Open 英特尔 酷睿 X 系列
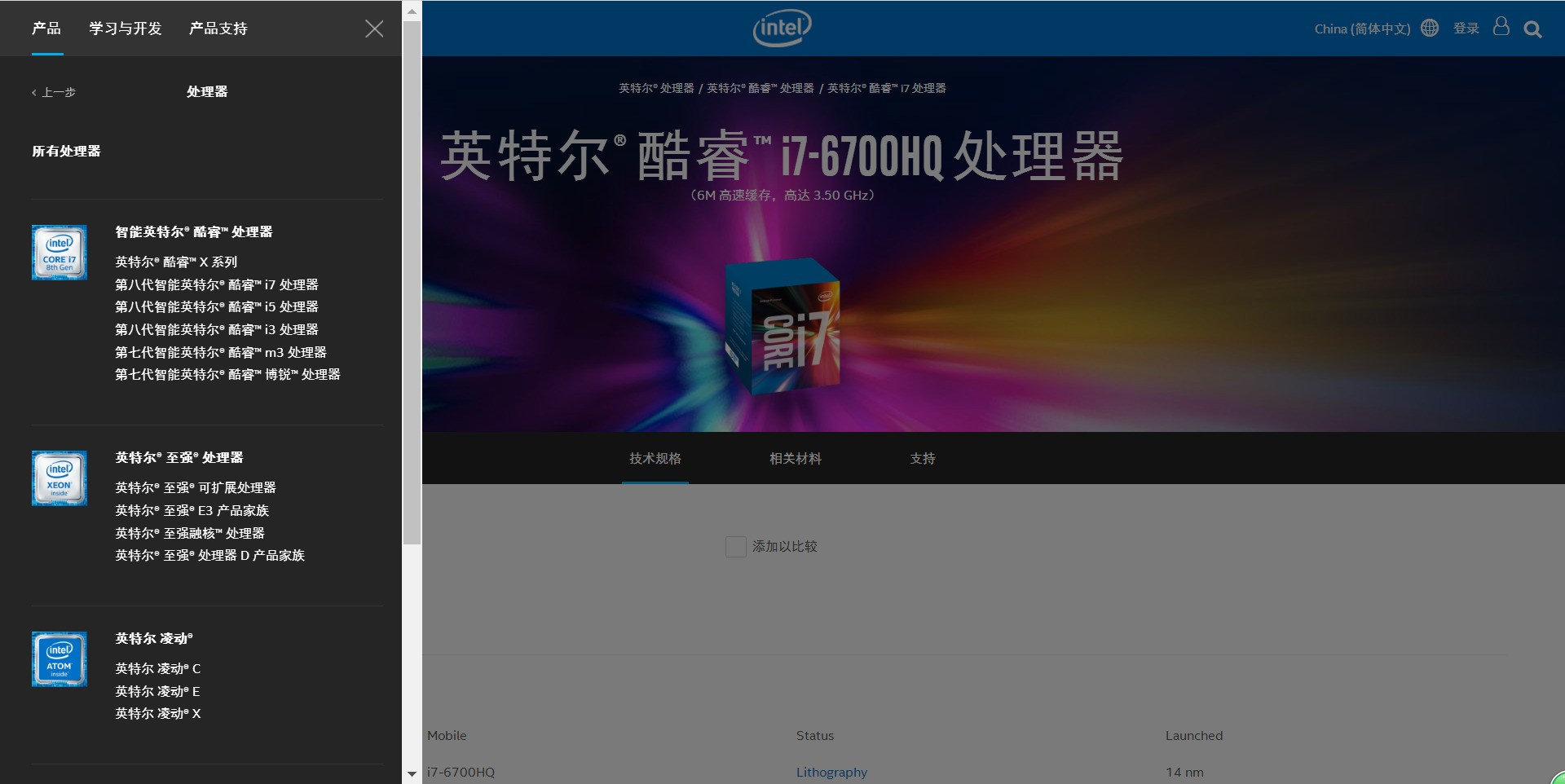 [x=176, y=262]
